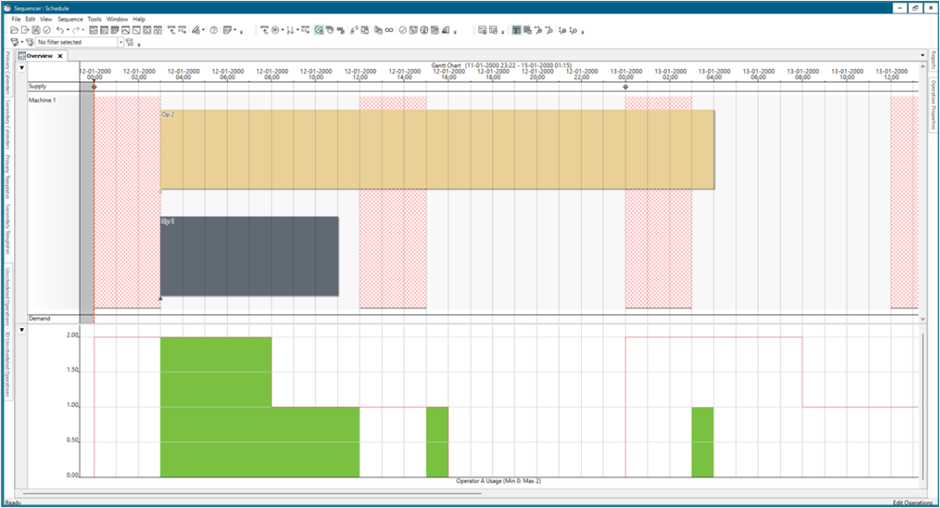Viewport: 940px width, 508px height.
Task: Open the Sequence menu
Action: pos(70,19)
